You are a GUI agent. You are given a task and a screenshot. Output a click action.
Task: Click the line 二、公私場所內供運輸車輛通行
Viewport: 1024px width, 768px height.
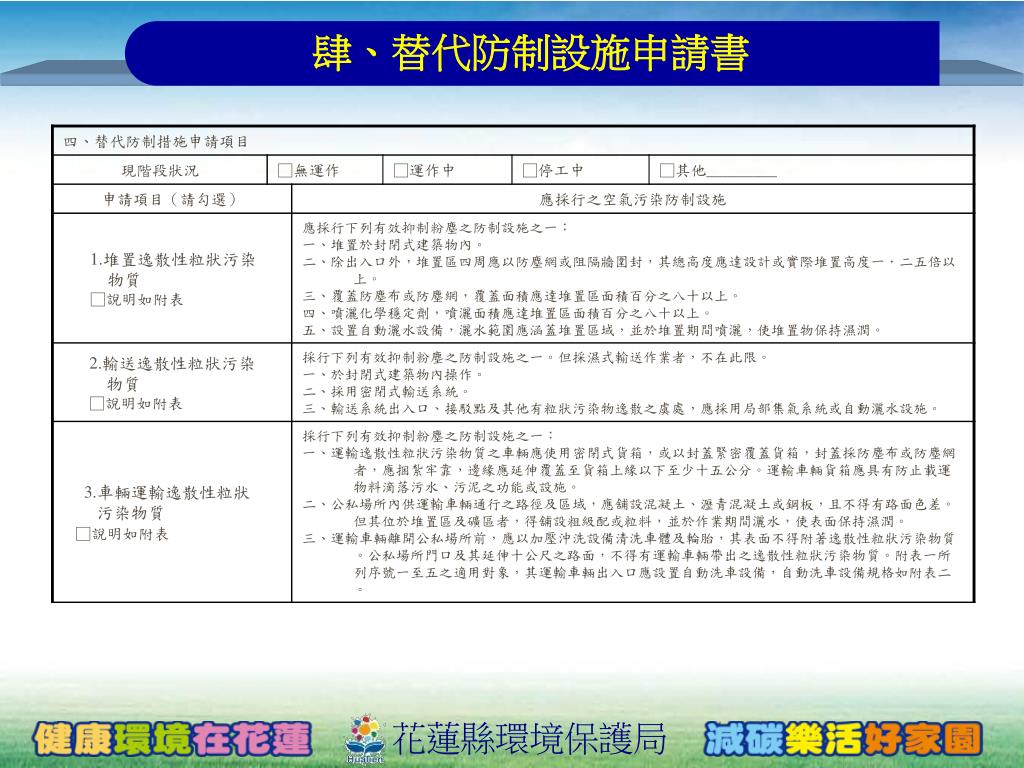(628, 513)
